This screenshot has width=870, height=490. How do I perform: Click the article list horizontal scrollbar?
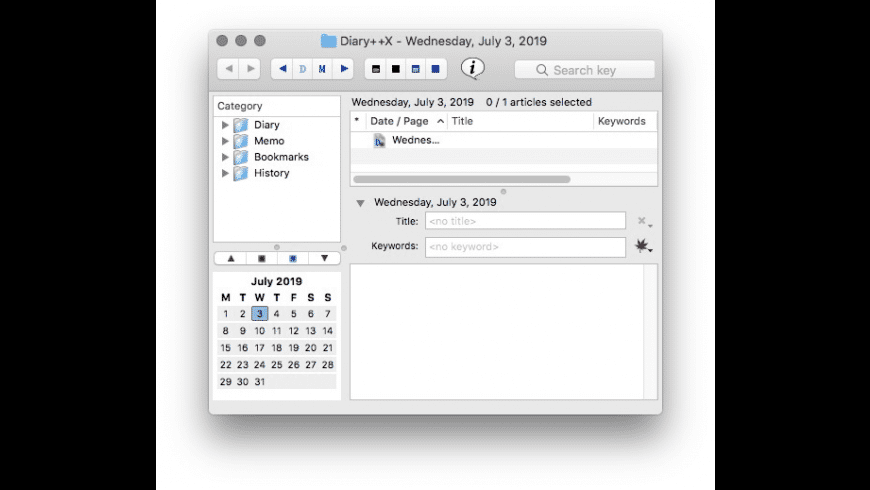click(x=462, y=179)
